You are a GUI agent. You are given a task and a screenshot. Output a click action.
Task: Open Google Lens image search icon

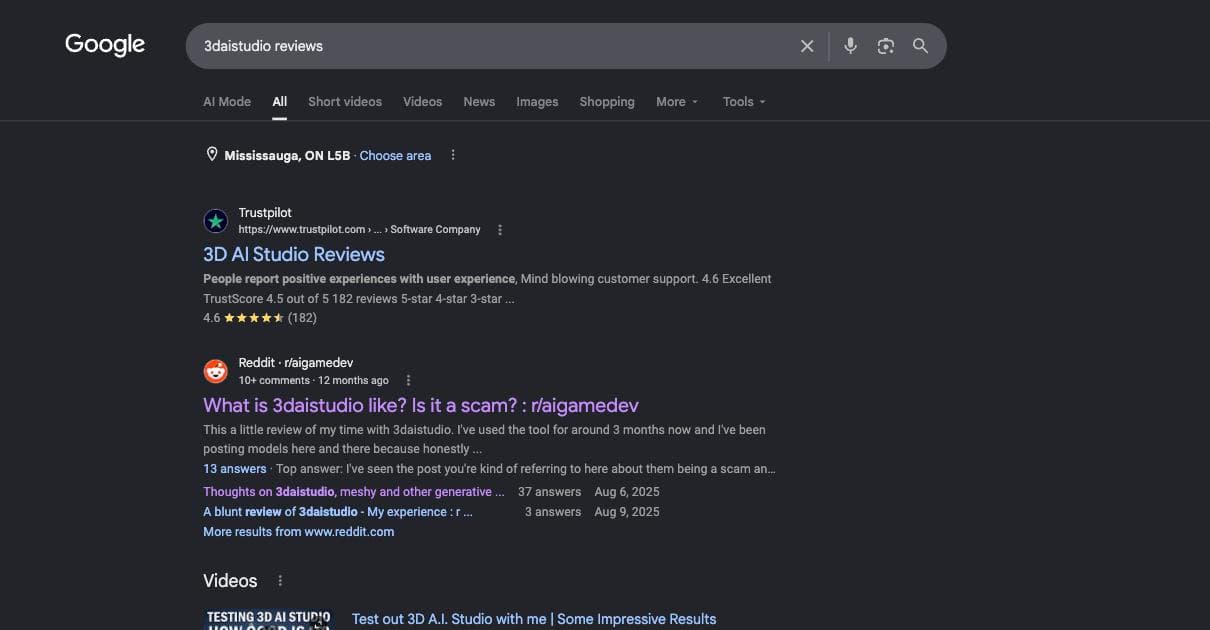(x=885, y=46)
